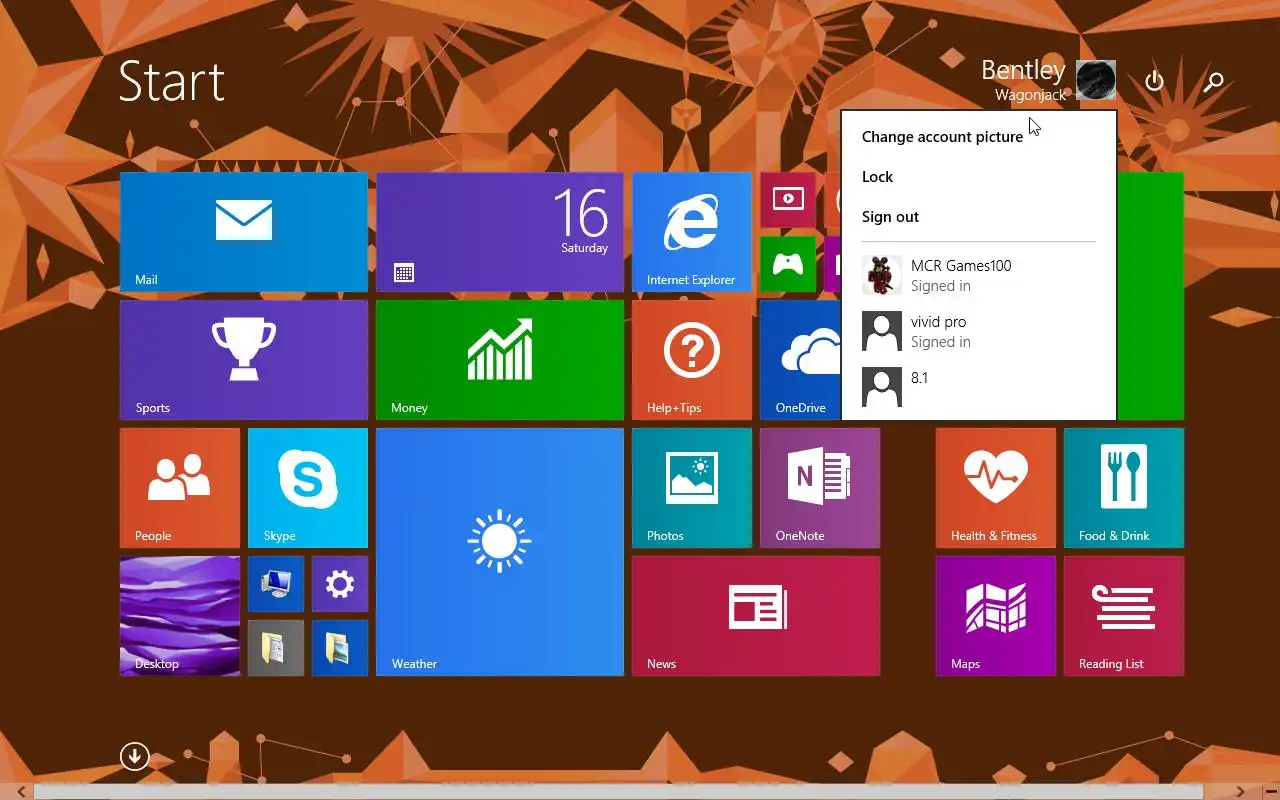Open the Money chart tile

tap(500, 360)
